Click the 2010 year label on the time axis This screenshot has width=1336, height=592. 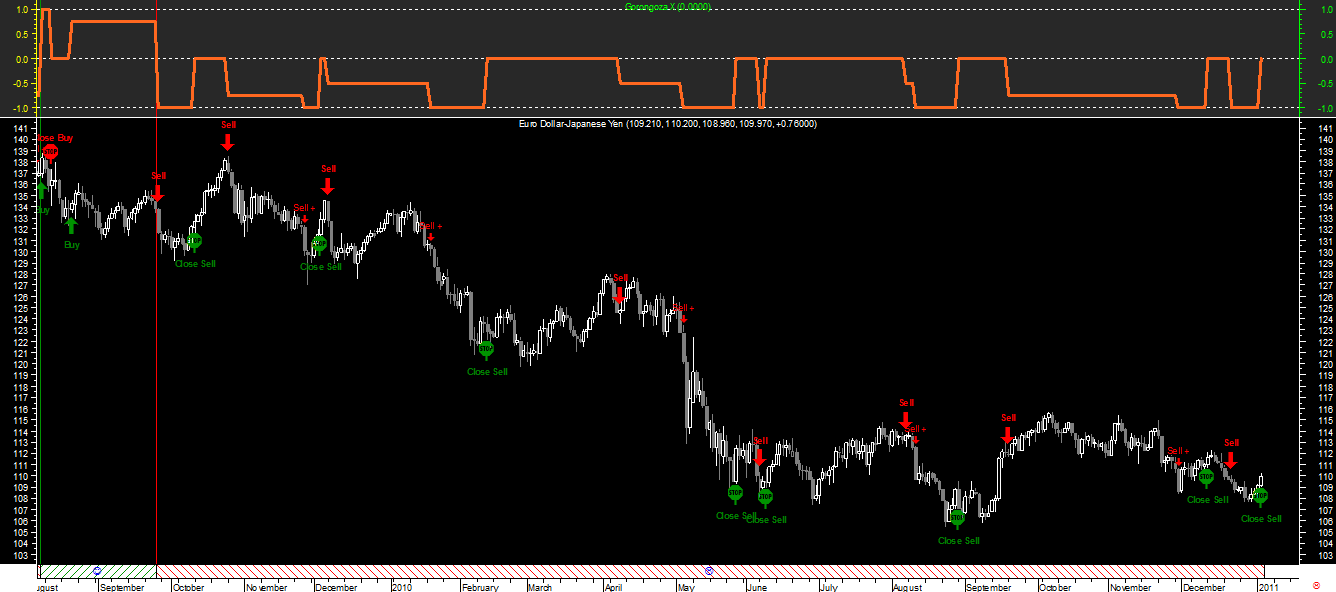[401, 588]
